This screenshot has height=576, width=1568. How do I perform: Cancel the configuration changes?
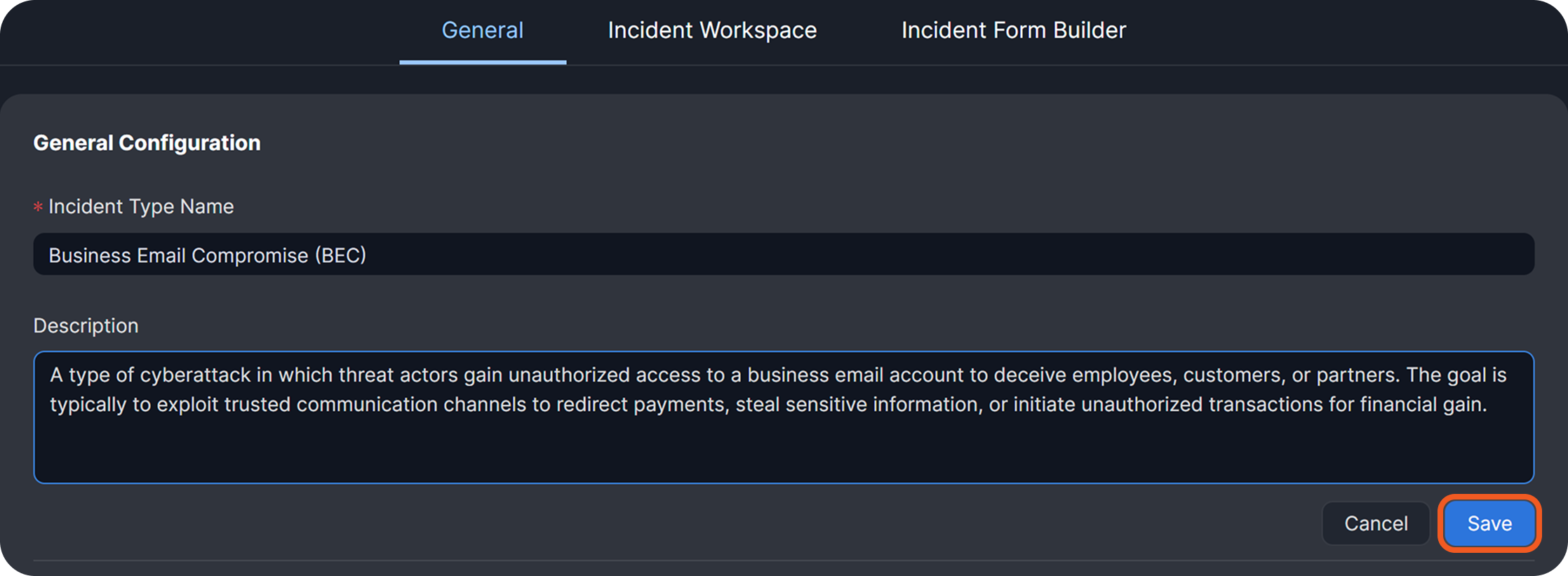point(1375,523)
